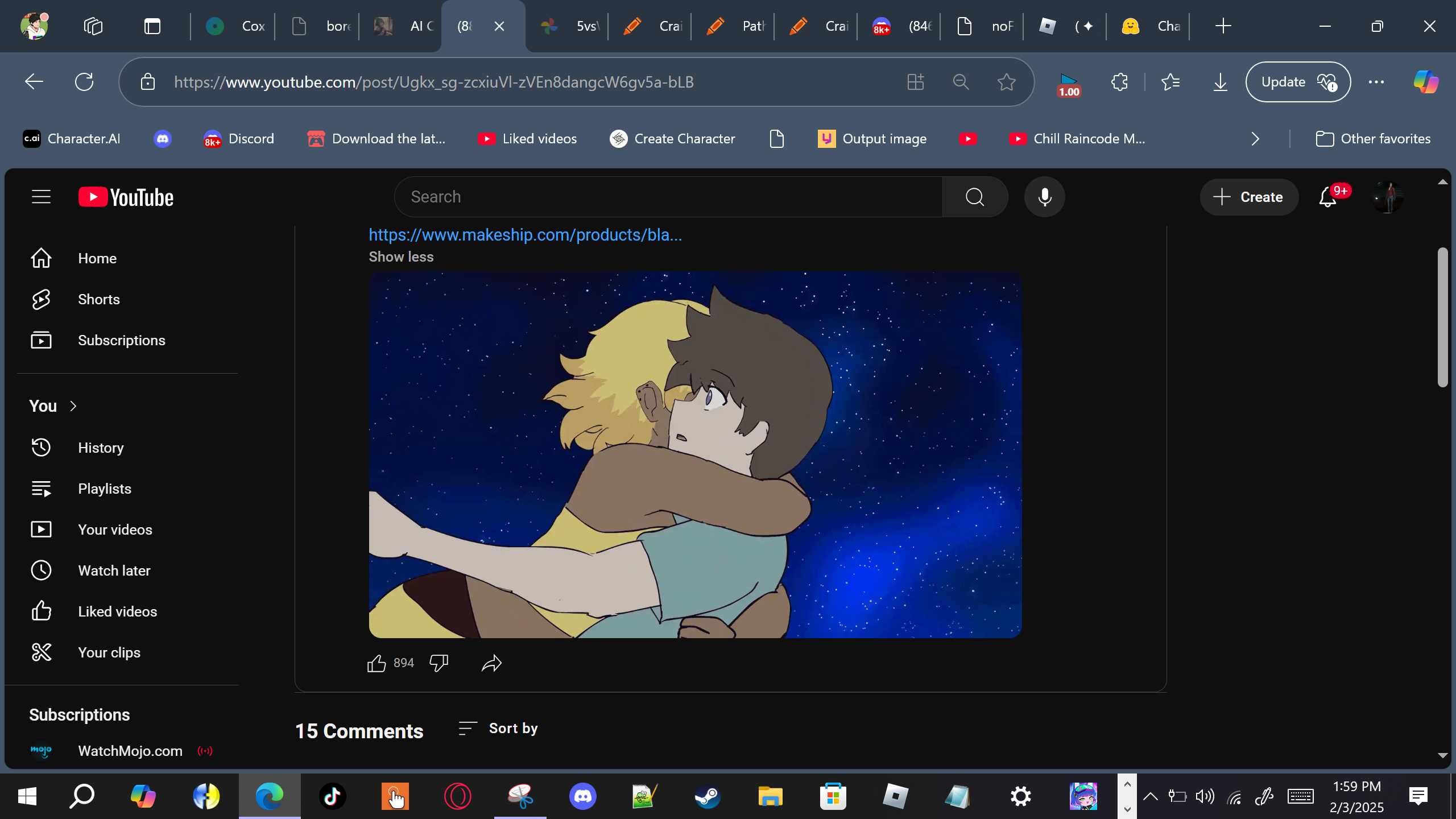Share the post using the arrow icon
1456x819 pixels.
tap(491, 663)
